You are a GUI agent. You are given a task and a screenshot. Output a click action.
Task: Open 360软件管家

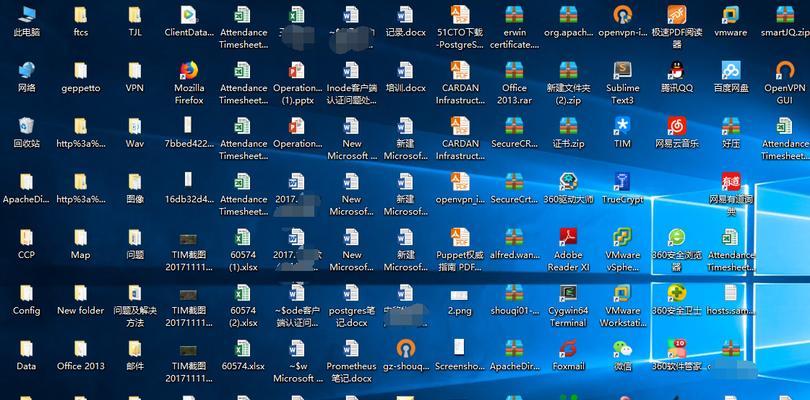[x=677, y=356]
